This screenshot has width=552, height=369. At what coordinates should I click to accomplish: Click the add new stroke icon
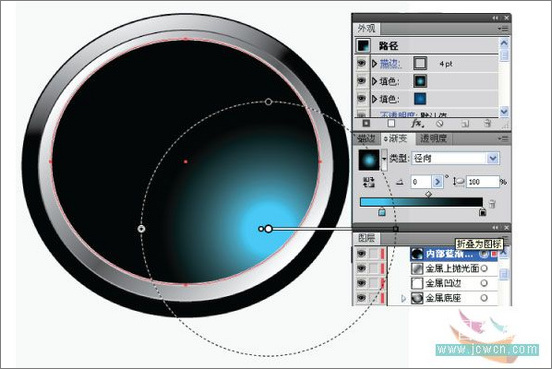366,123
